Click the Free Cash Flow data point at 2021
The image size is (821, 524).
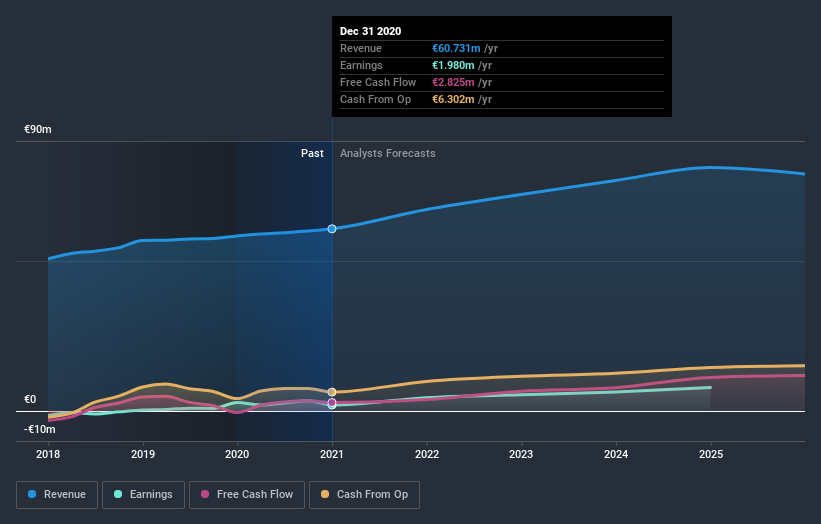point(332,403)
